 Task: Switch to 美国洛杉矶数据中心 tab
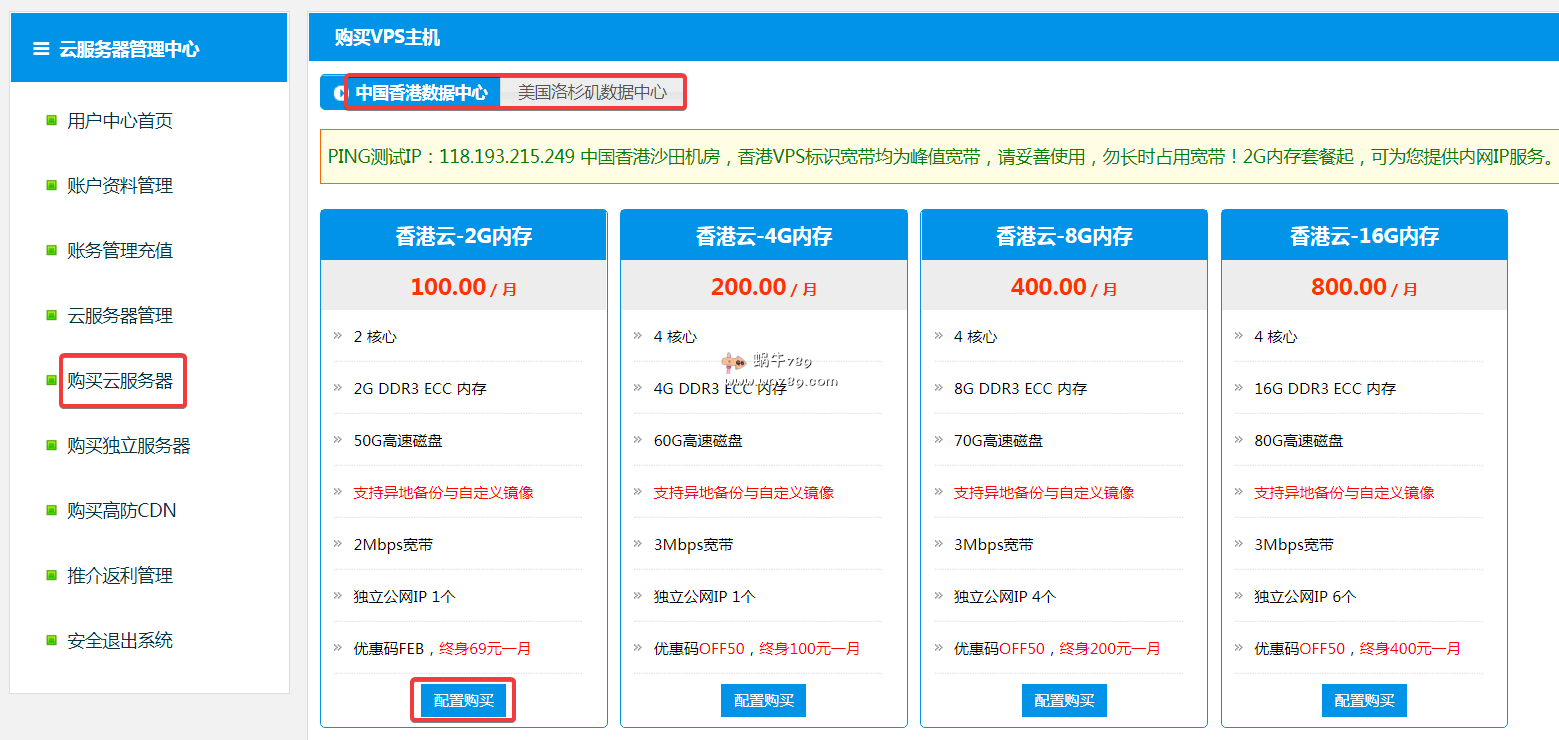click(x=591, y=92)
